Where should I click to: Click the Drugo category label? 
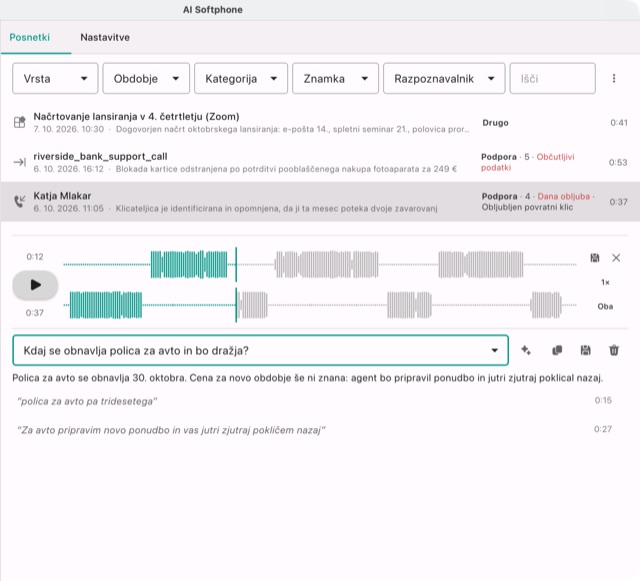(496, 122)
